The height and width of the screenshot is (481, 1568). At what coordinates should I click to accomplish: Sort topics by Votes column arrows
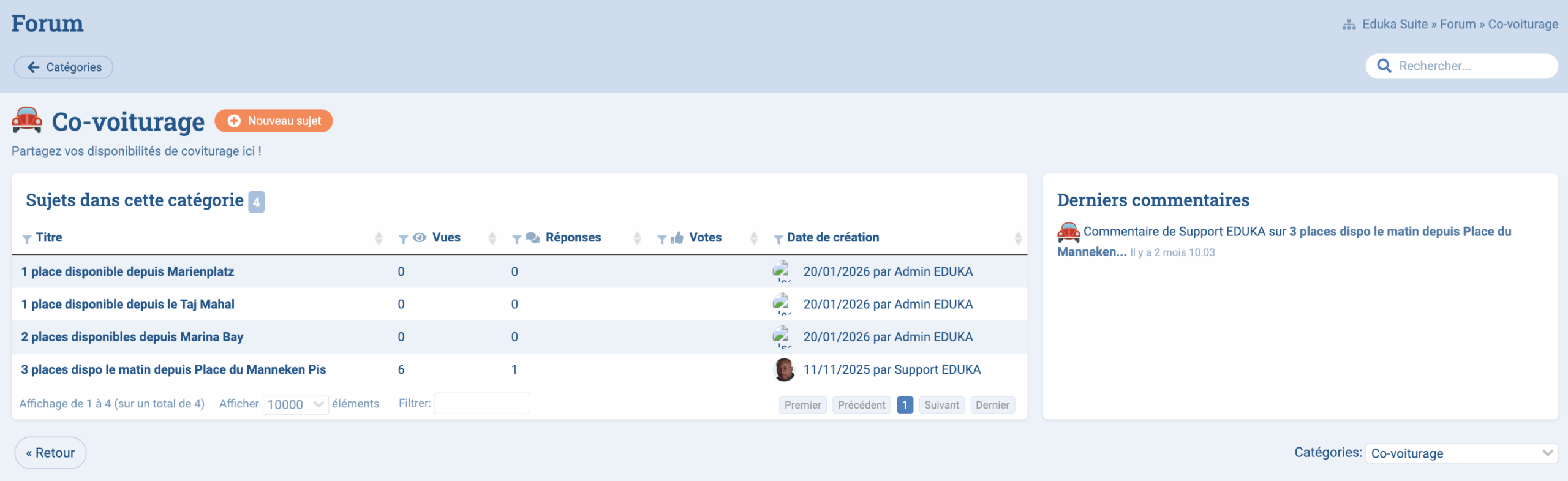(x=753, y=238)
